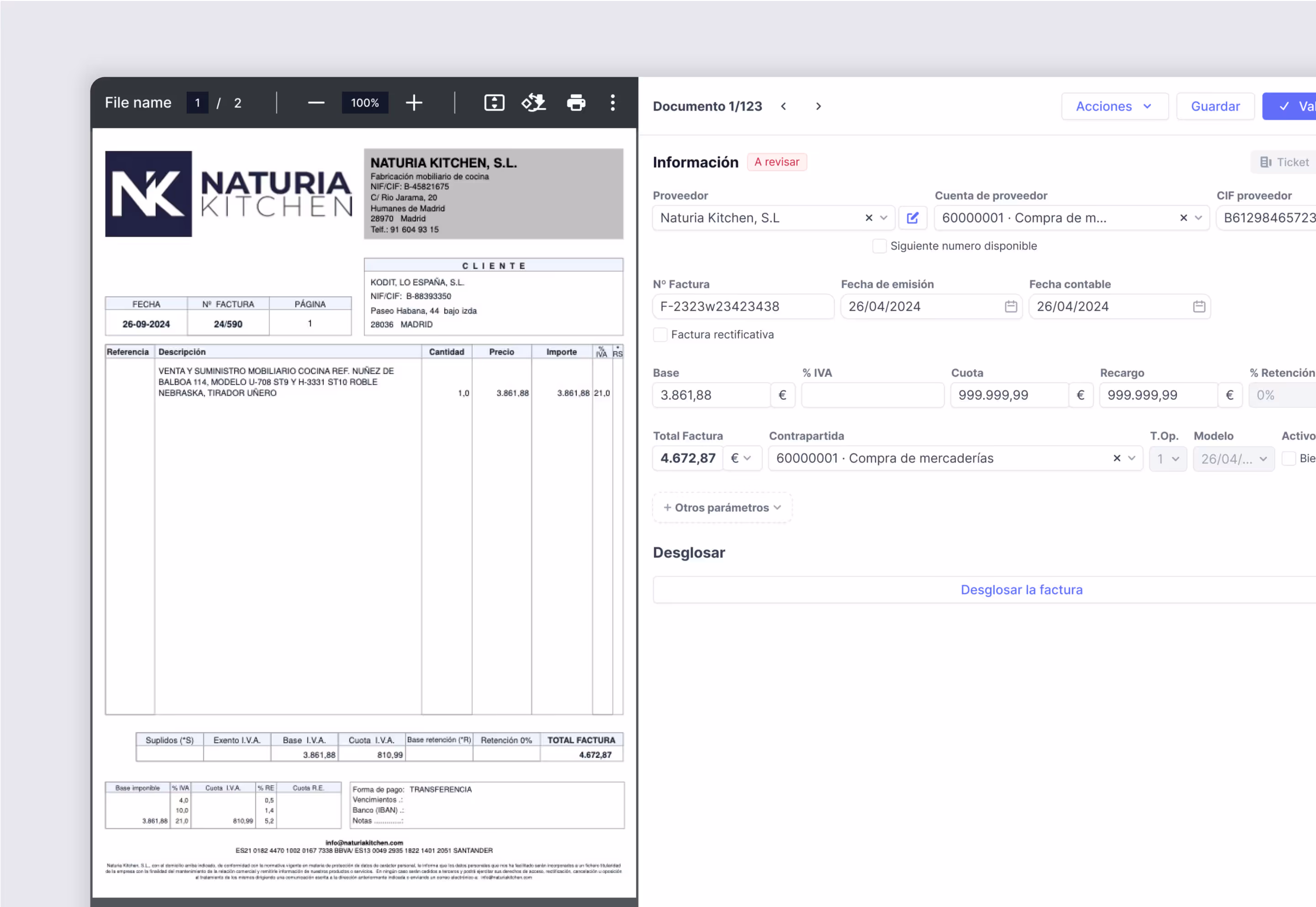Open the T.Op. dropdown
Screen dimensions: 1316x907
(1168, 459)
